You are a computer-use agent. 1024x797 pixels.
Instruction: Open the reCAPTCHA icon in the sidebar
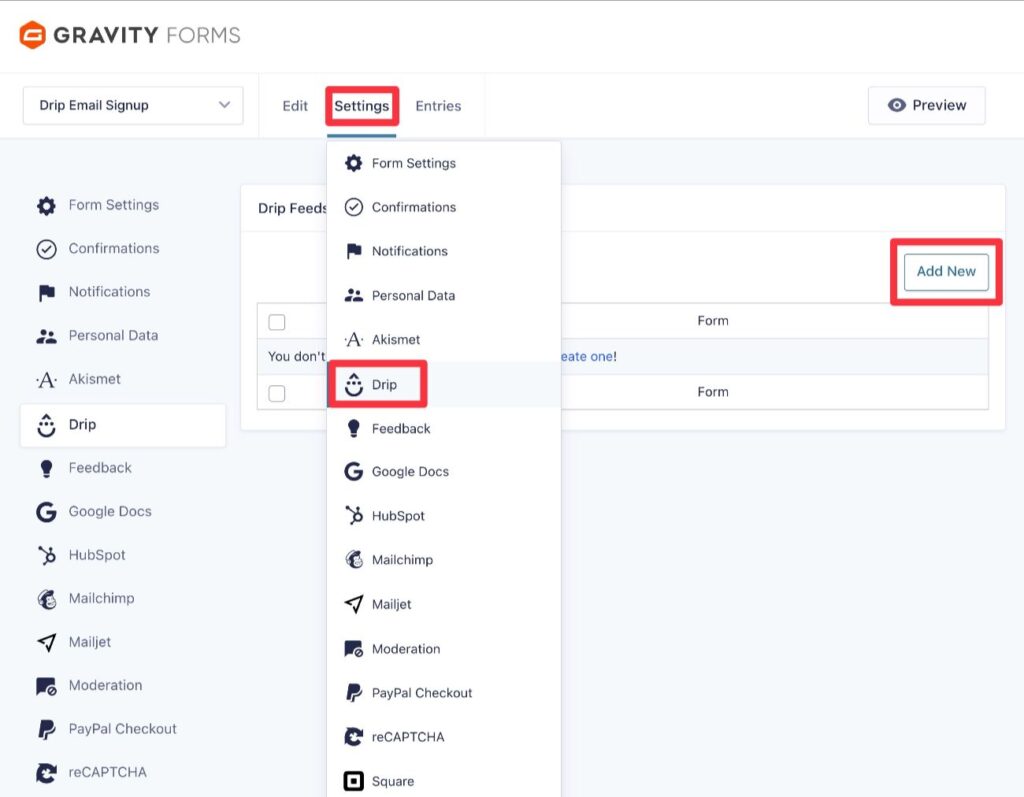point(46,773)
